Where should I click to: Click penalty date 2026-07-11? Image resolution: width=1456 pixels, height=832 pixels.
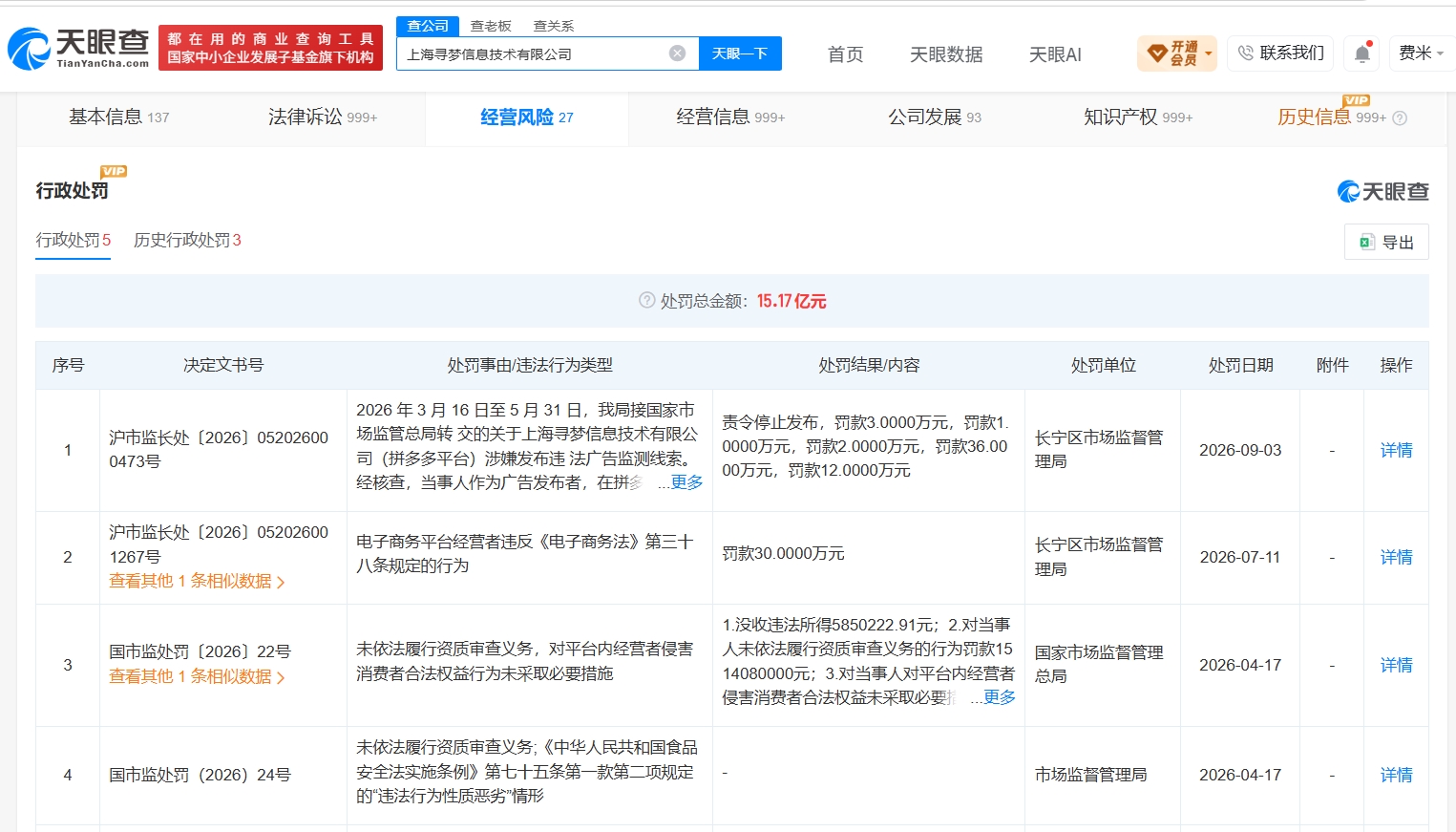1240,557
